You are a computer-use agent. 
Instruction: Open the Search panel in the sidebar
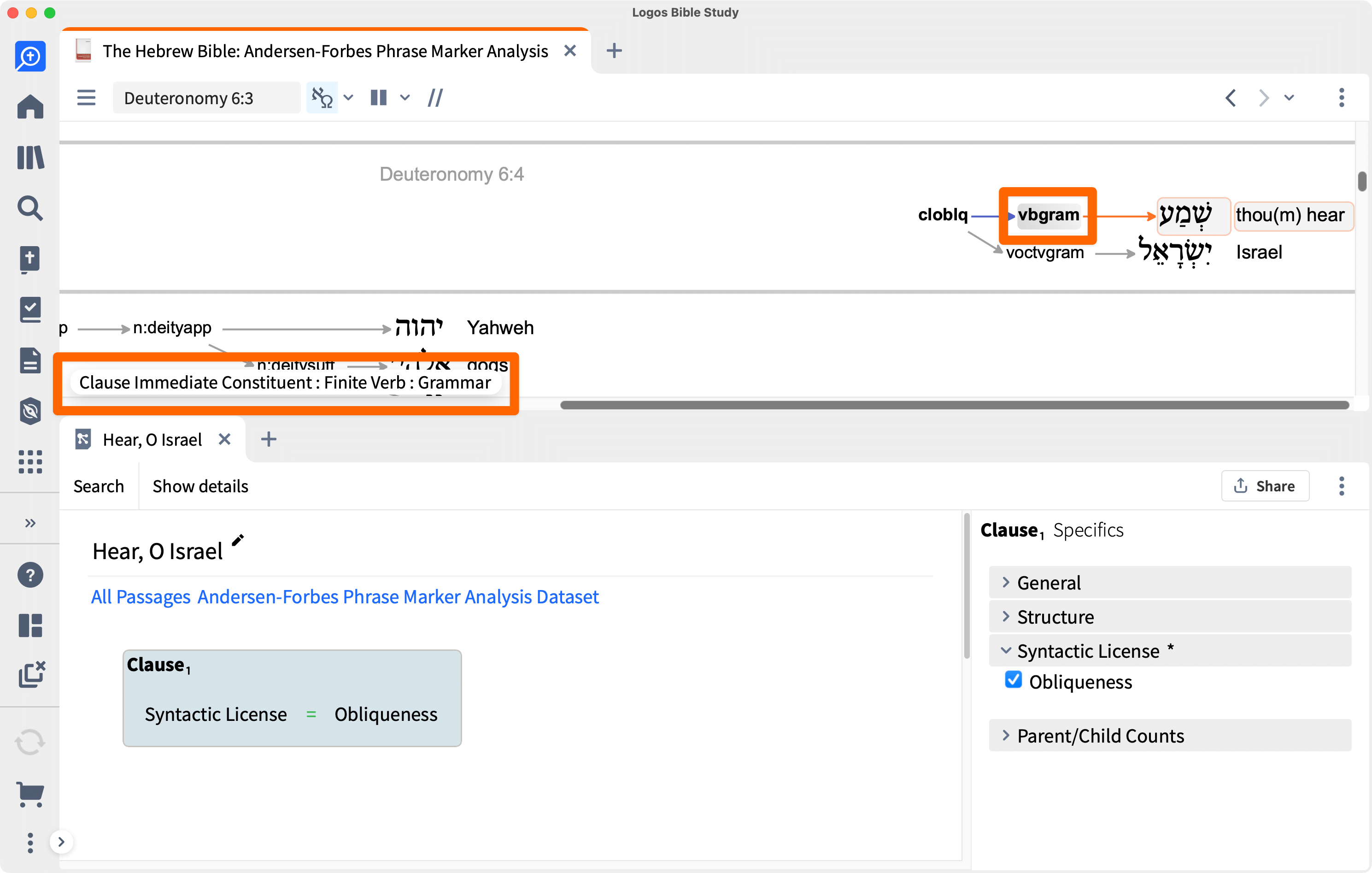click(30, 208)
